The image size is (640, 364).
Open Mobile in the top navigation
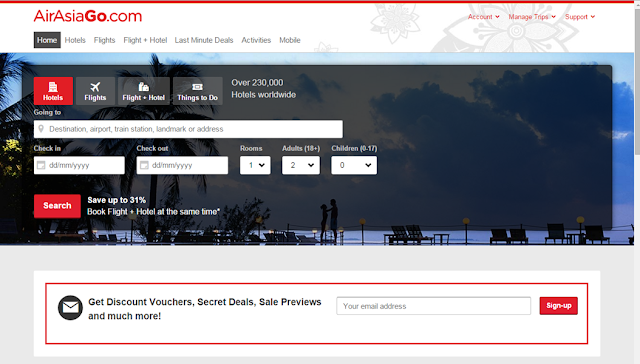[290, 40]
